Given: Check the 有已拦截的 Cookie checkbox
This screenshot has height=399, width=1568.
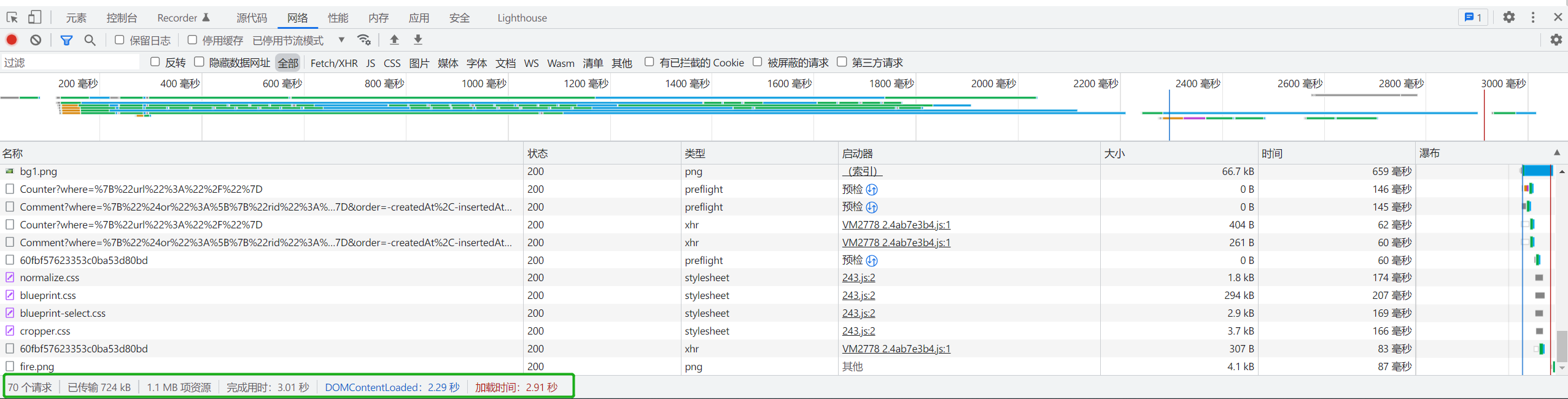Looking at the screenshot, I should (x=649, y=62).
